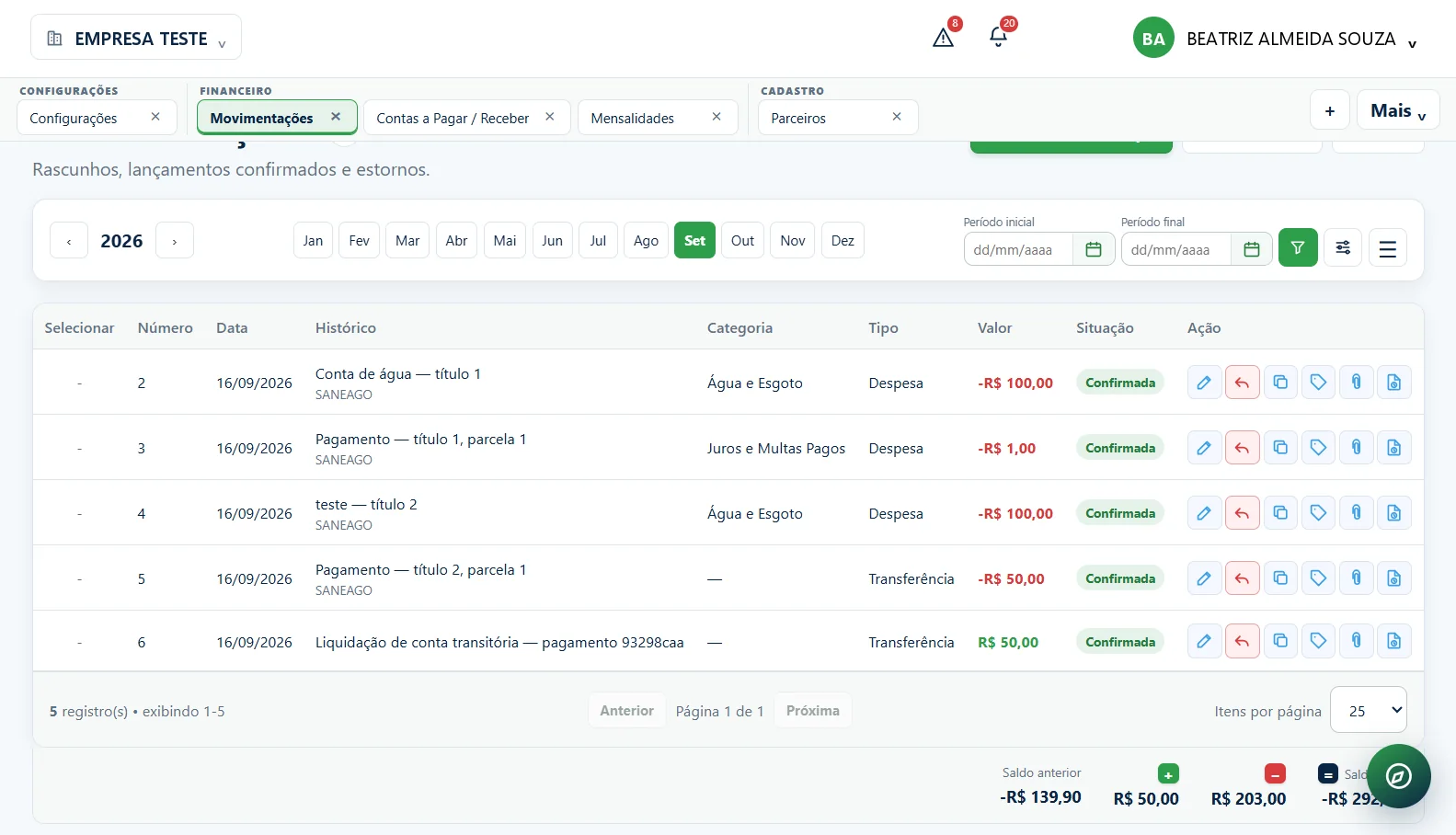Reverse entry number 3 with red arrow
The height and width of the screenshot is (835, 1456).
tap(1242, 448)
